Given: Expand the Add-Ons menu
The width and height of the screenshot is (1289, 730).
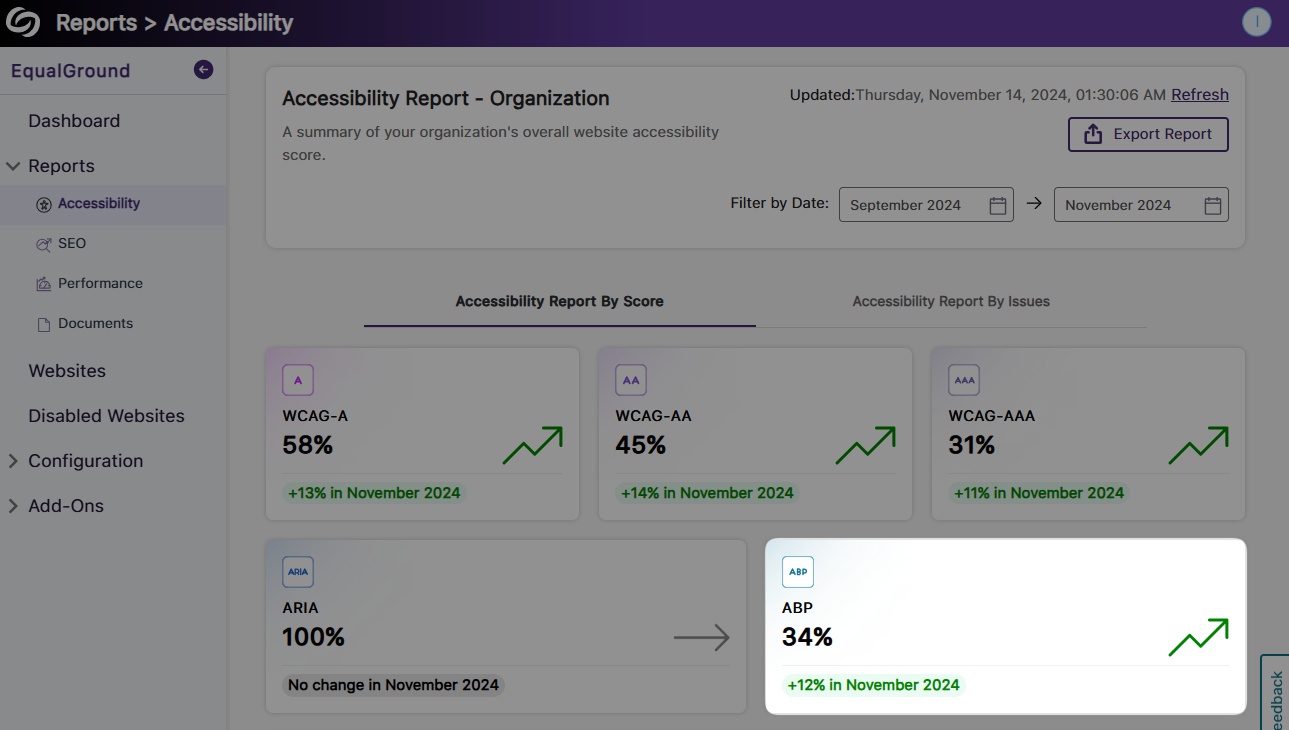Looking at the screenshot, I should pos(14,506).
